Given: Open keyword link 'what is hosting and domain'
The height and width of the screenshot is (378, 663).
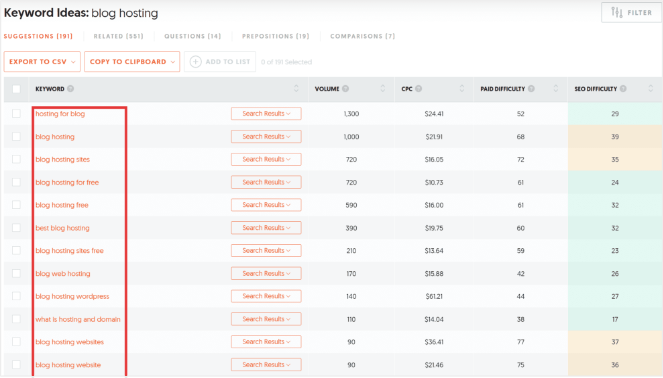Looking at the screenshot, I should [x=78, y=319].
